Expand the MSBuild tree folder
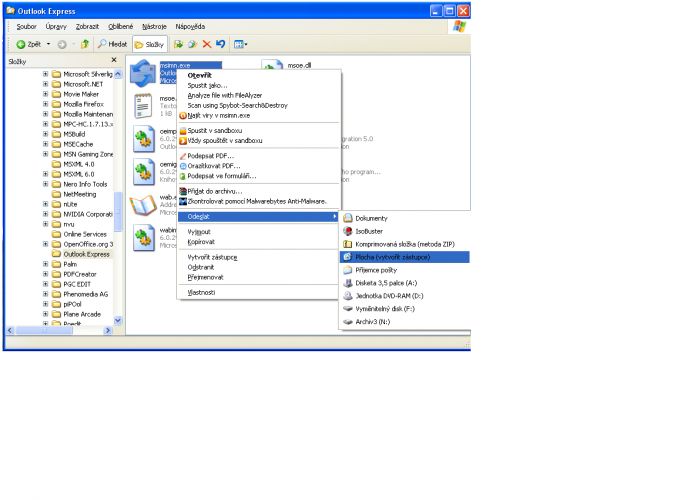Viewport: 687px width, 500px height. click(x=46, y=134)
